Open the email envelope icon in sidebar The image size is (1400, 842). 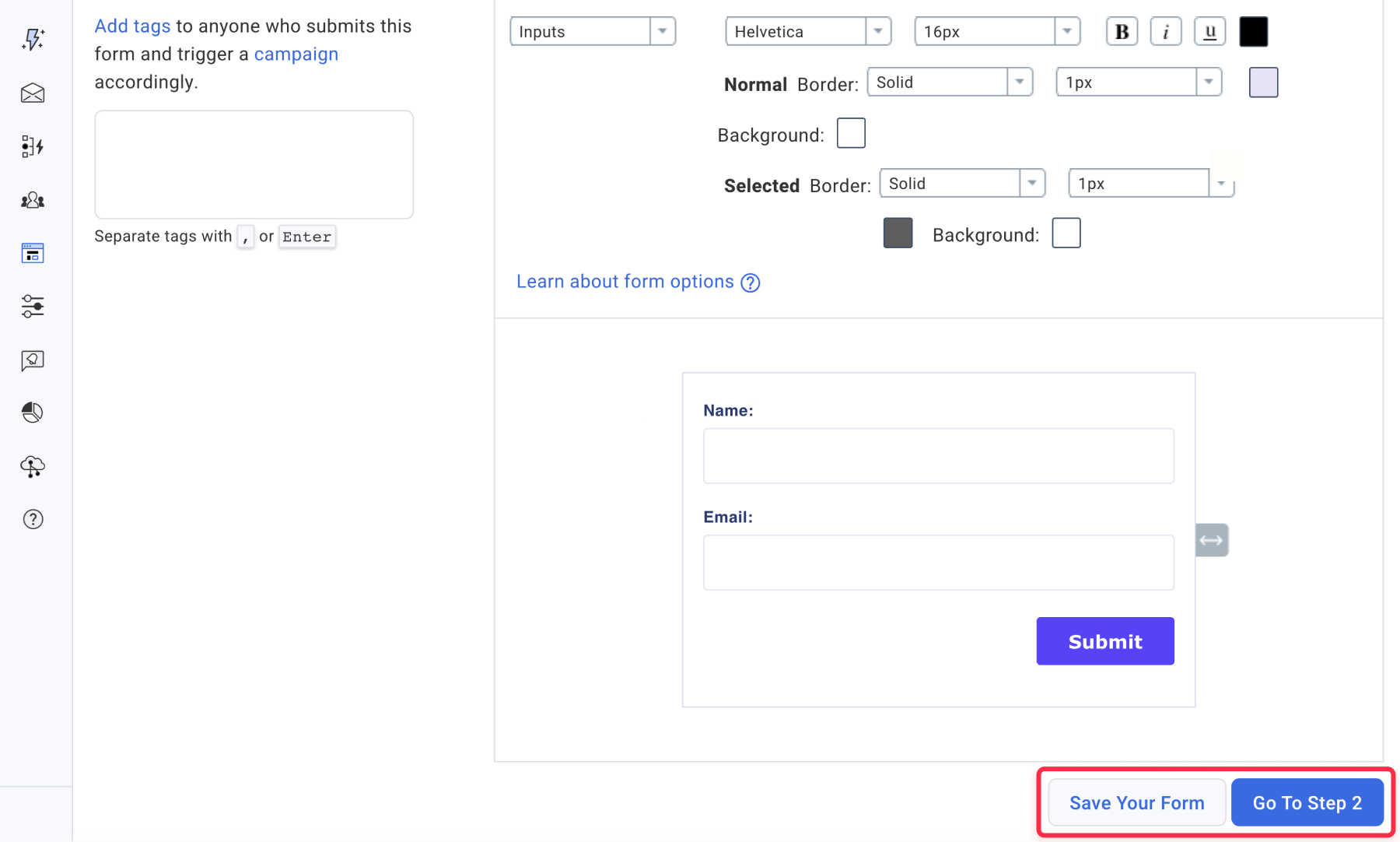[x=33, y=93]
